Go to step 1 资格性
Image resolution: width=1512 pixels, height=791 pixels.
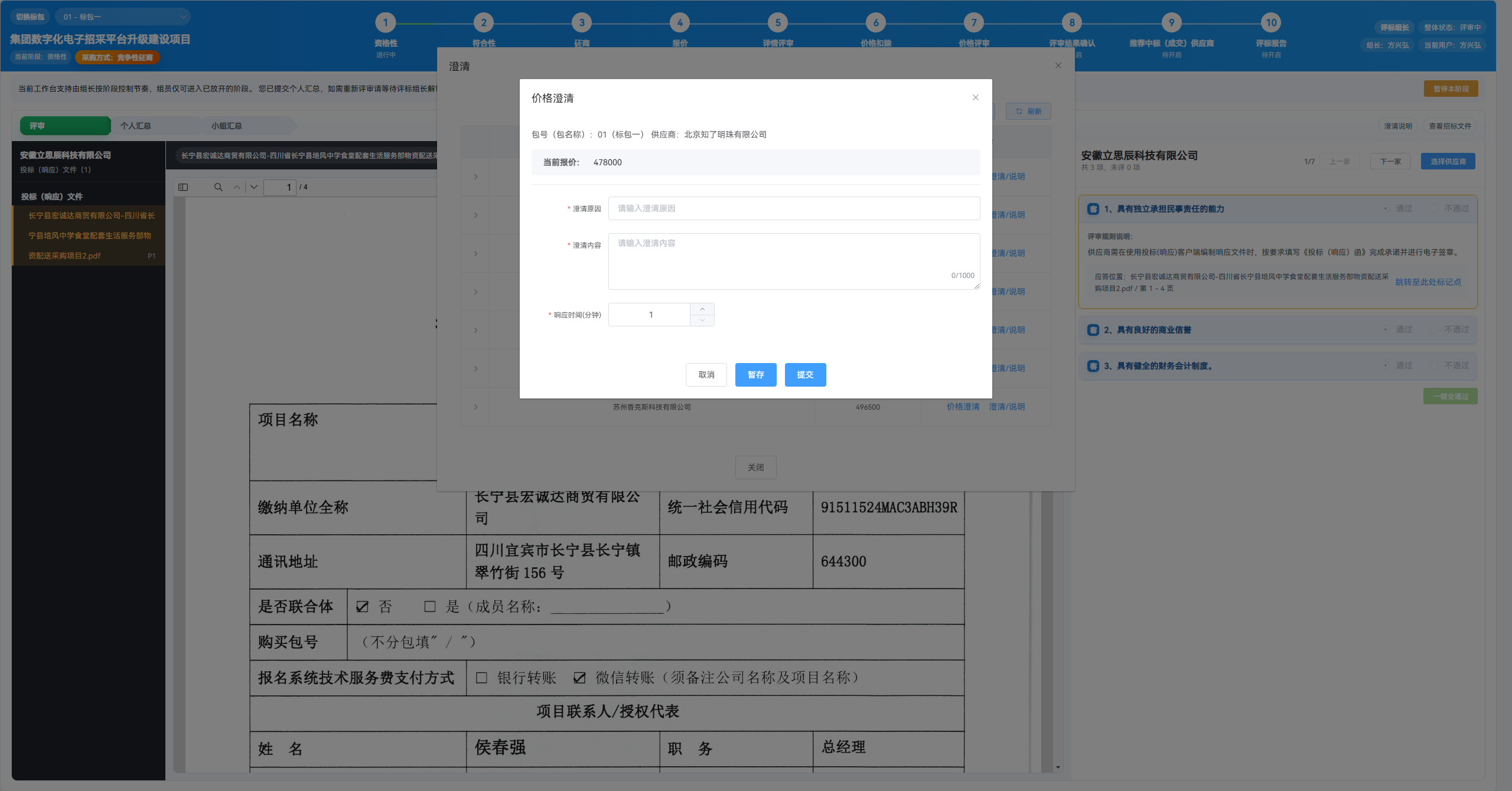[x=386, y=23]
